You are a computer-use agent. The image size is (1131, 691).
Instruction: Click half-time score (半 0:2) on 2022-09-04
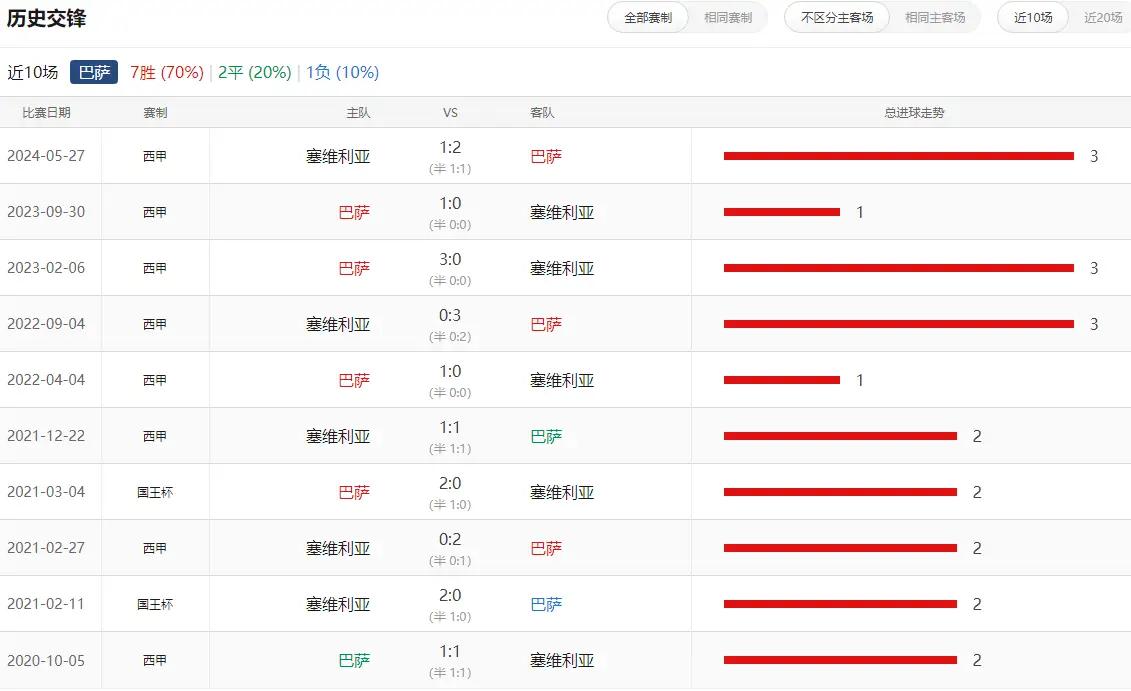click(450, 337)
